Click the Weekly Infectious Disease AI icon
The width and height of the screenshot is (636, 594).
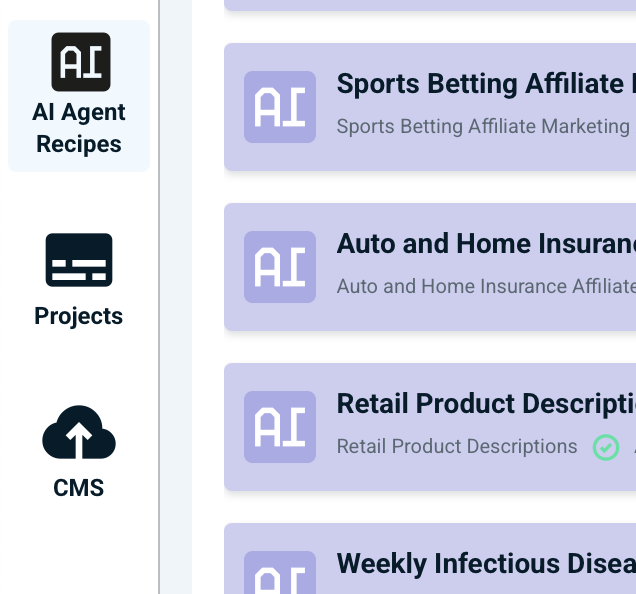click(280, 575)
